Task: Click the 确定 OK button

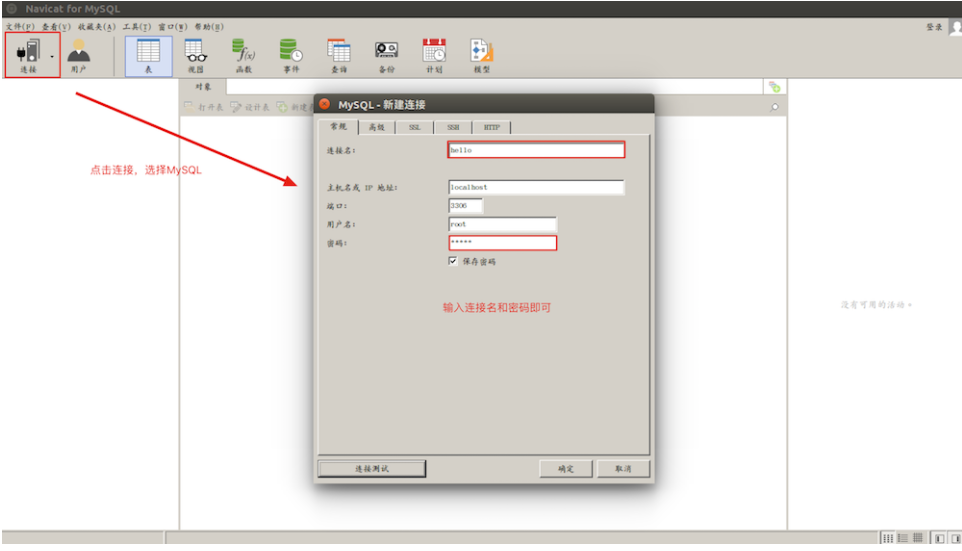Action: point(566,469)
